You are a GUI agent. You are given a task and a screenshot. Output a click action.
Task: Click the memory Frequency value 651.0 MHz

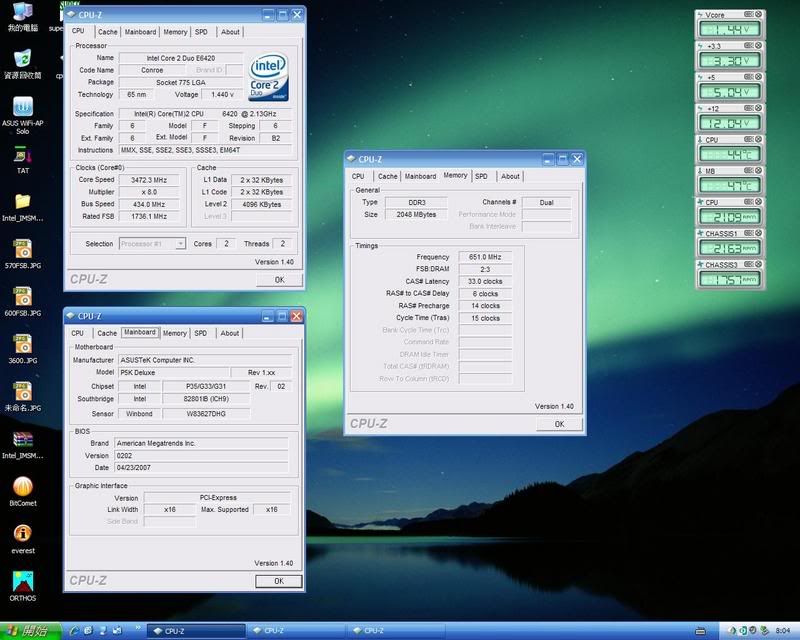pos(485,257)
